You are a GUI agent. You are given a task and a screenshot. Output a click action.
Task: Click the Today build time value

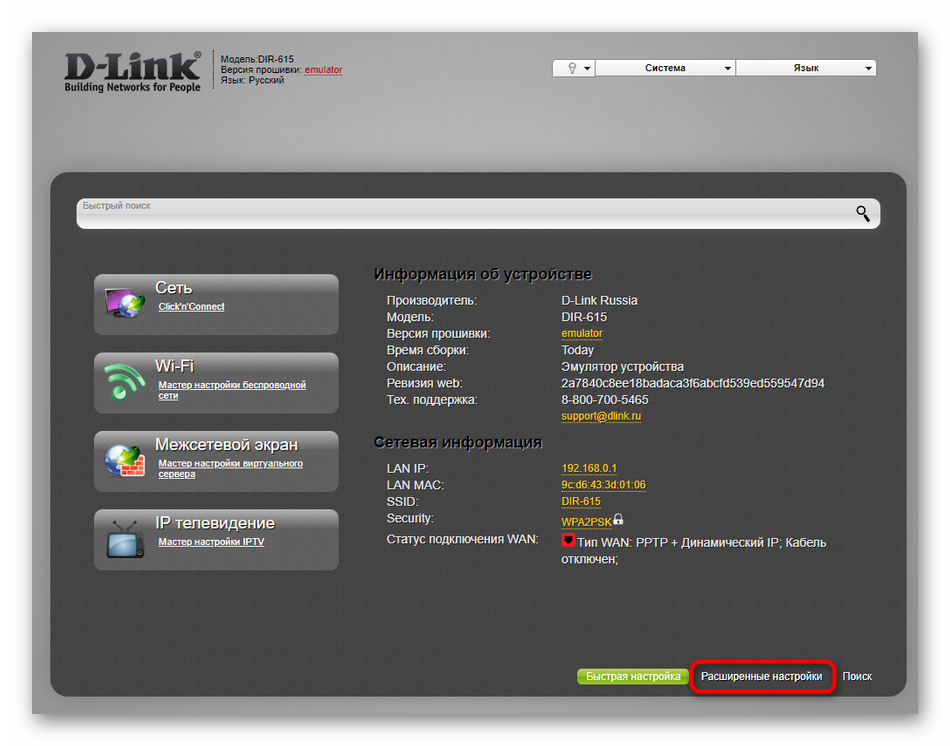(577, 350)
